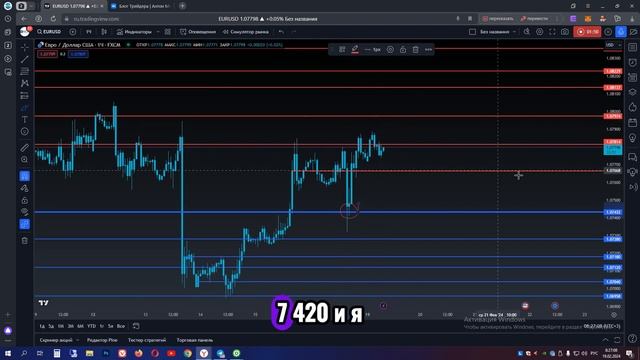The width and height of the screenshot is (640, 360).
Task: Click the go-to-date calendar icon
Action: click(x=136, y=326)
